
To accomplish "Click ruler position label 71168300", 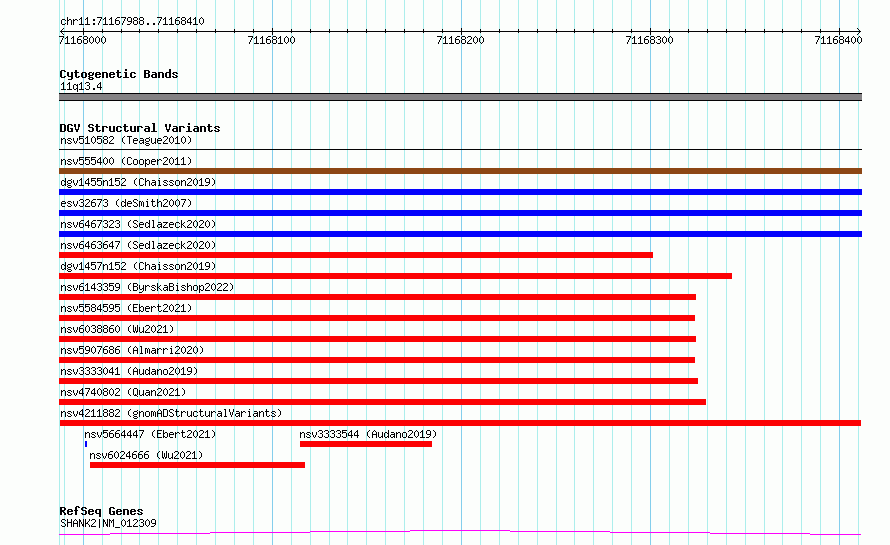I will [649, 40].
